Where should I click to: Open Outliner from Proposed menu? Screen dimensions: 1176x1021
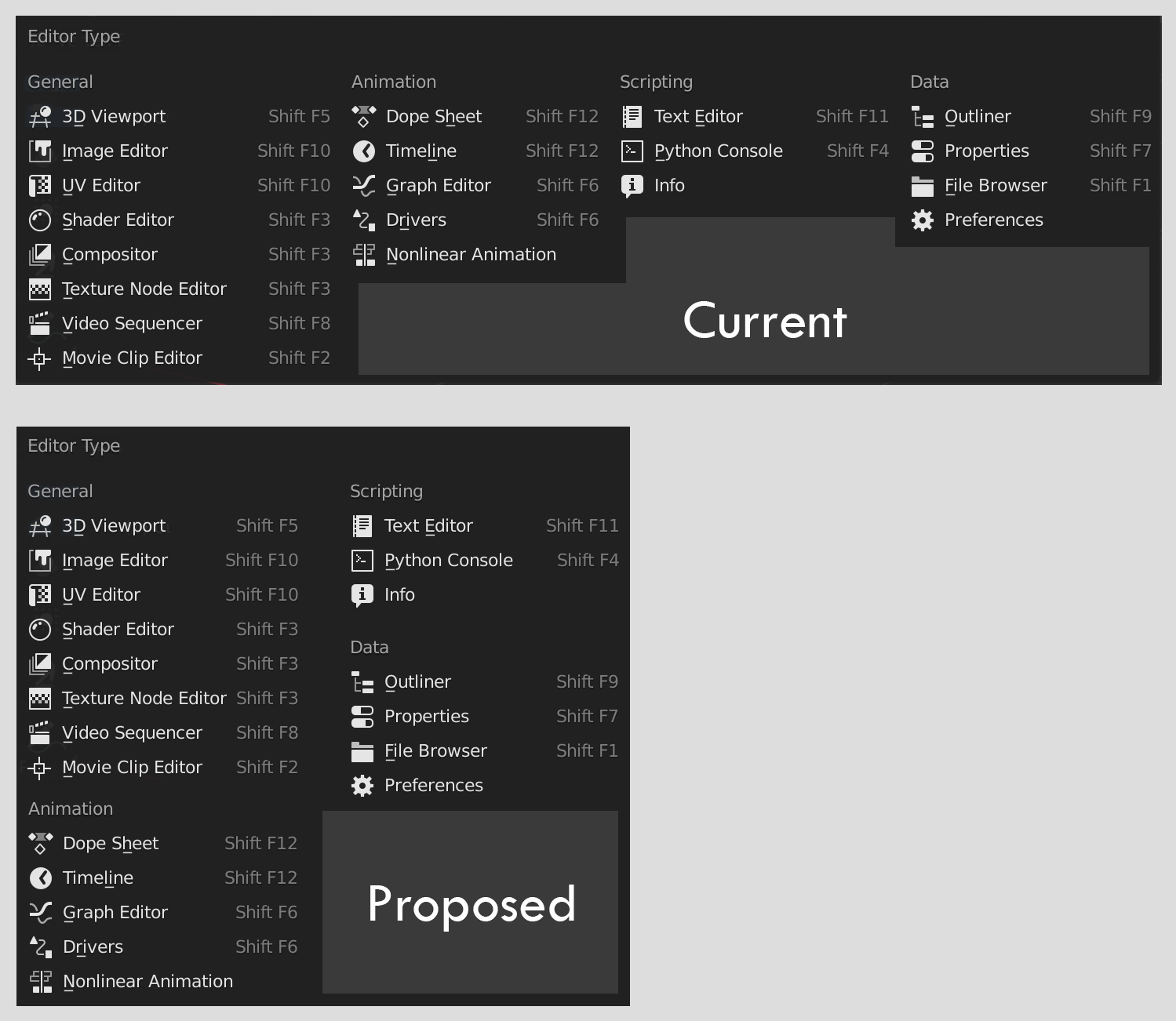485,682
